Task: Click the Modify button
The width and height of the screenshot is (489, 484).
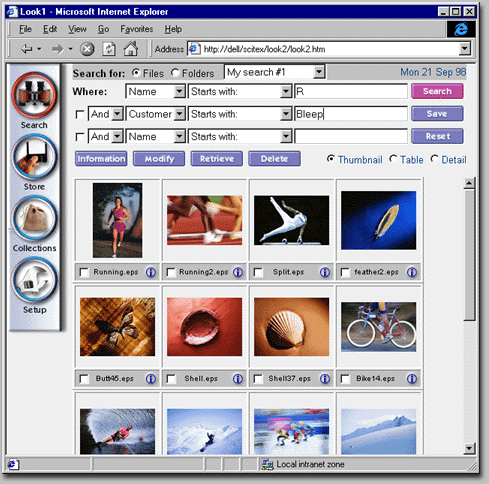Action: [x=159, y=159]
